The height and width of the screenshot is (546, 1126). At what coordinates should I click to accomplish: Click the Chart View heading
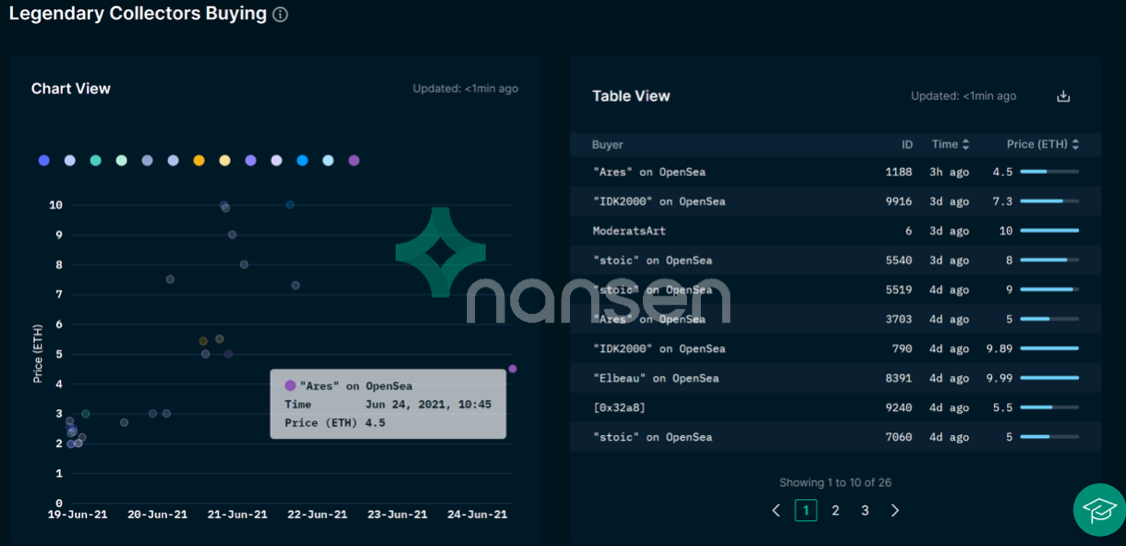point(71,88)
